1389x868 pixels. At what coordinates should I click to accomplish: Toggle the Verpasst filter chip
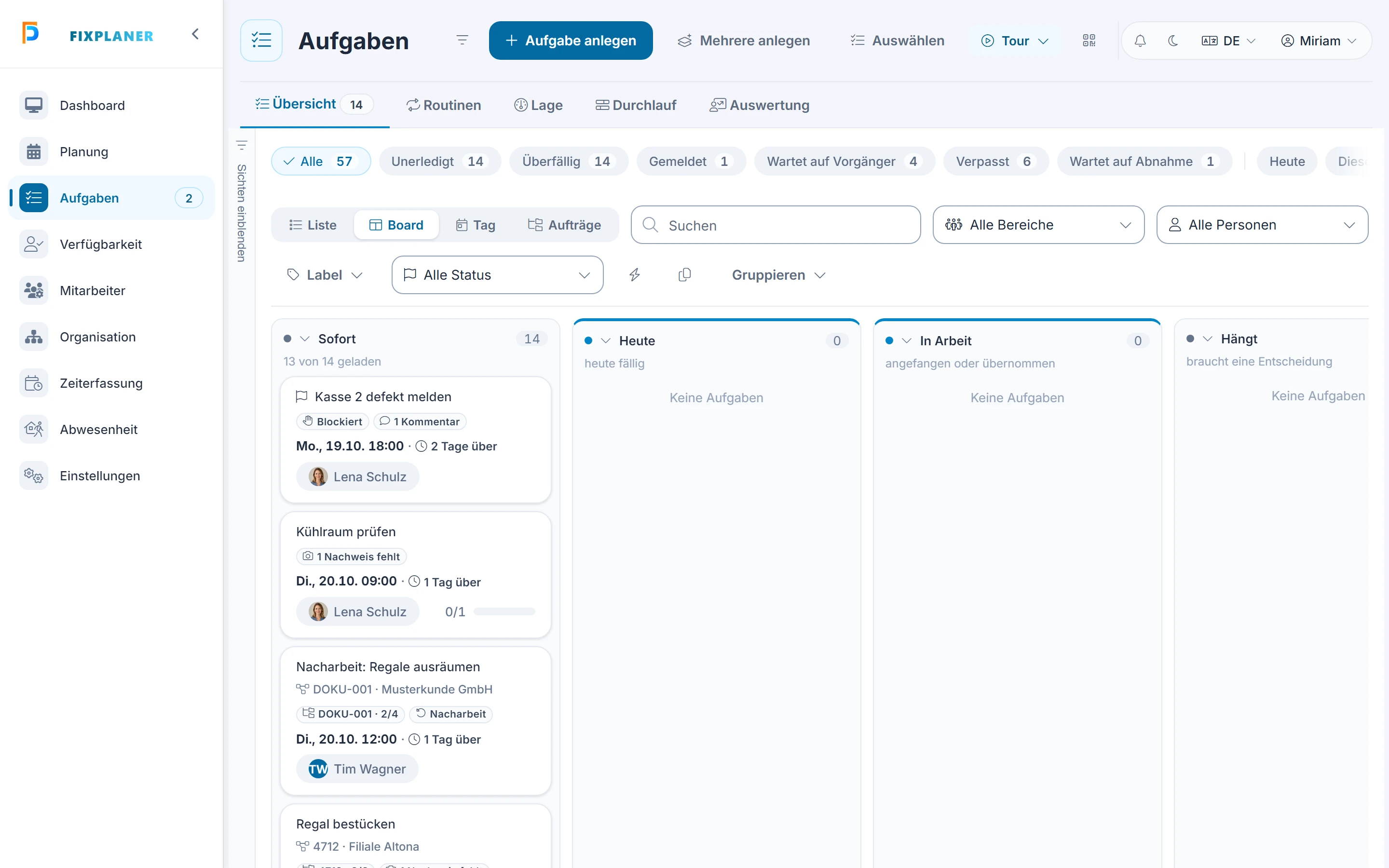[996, 162]
